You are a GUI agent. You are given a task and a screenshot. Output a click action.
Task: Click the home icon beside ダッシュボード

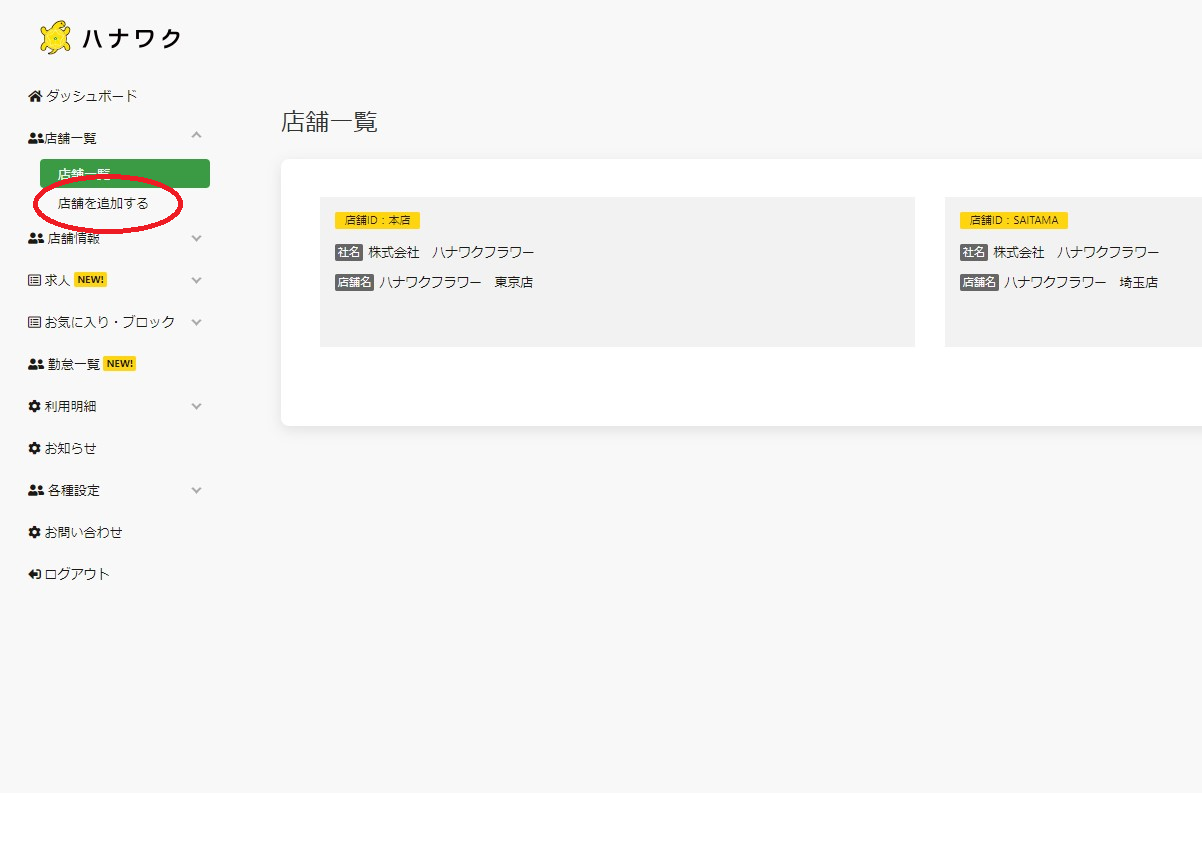(x=35, y=97)
